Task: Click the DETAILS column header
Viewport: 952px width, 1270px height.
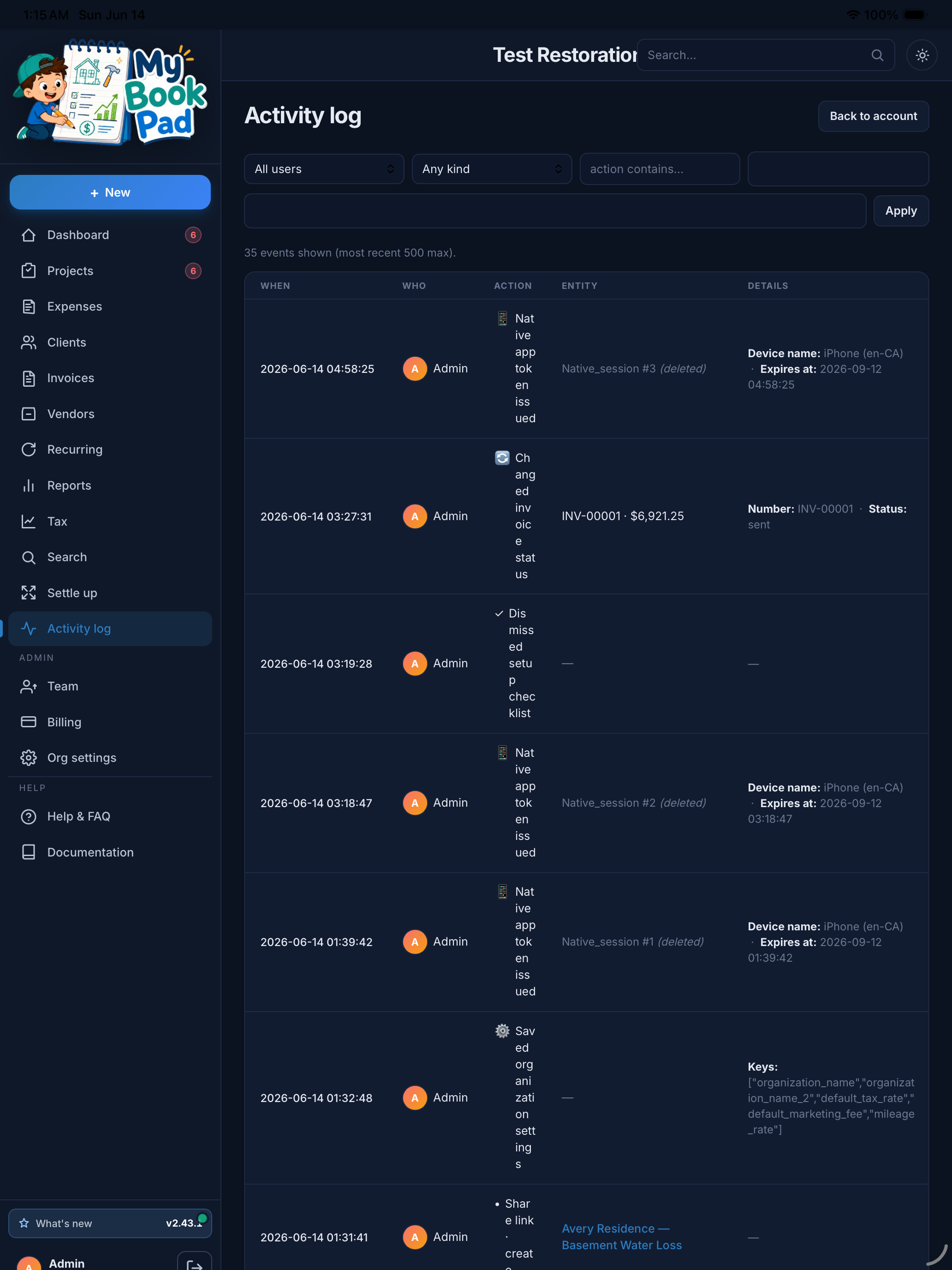Action: click(768, 285)
